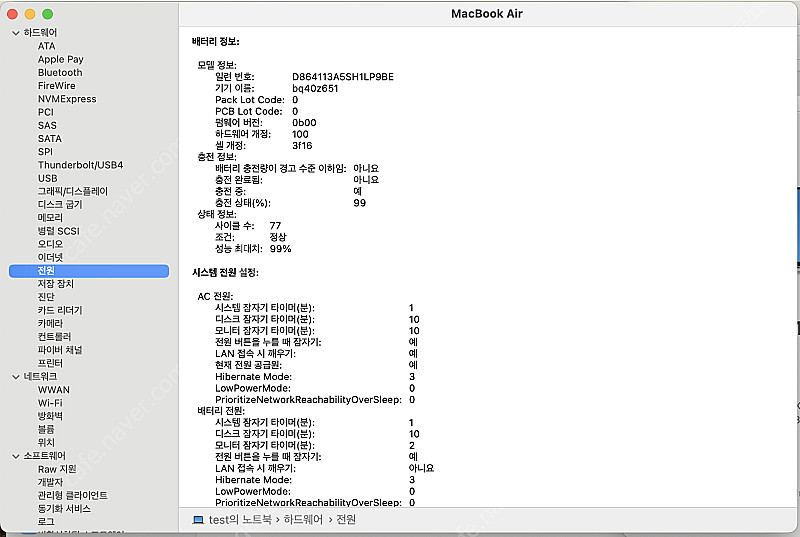Select 동기화 서비스 in the sidebar
This screenshot has height=537, width=800.
tap(64, 509)
